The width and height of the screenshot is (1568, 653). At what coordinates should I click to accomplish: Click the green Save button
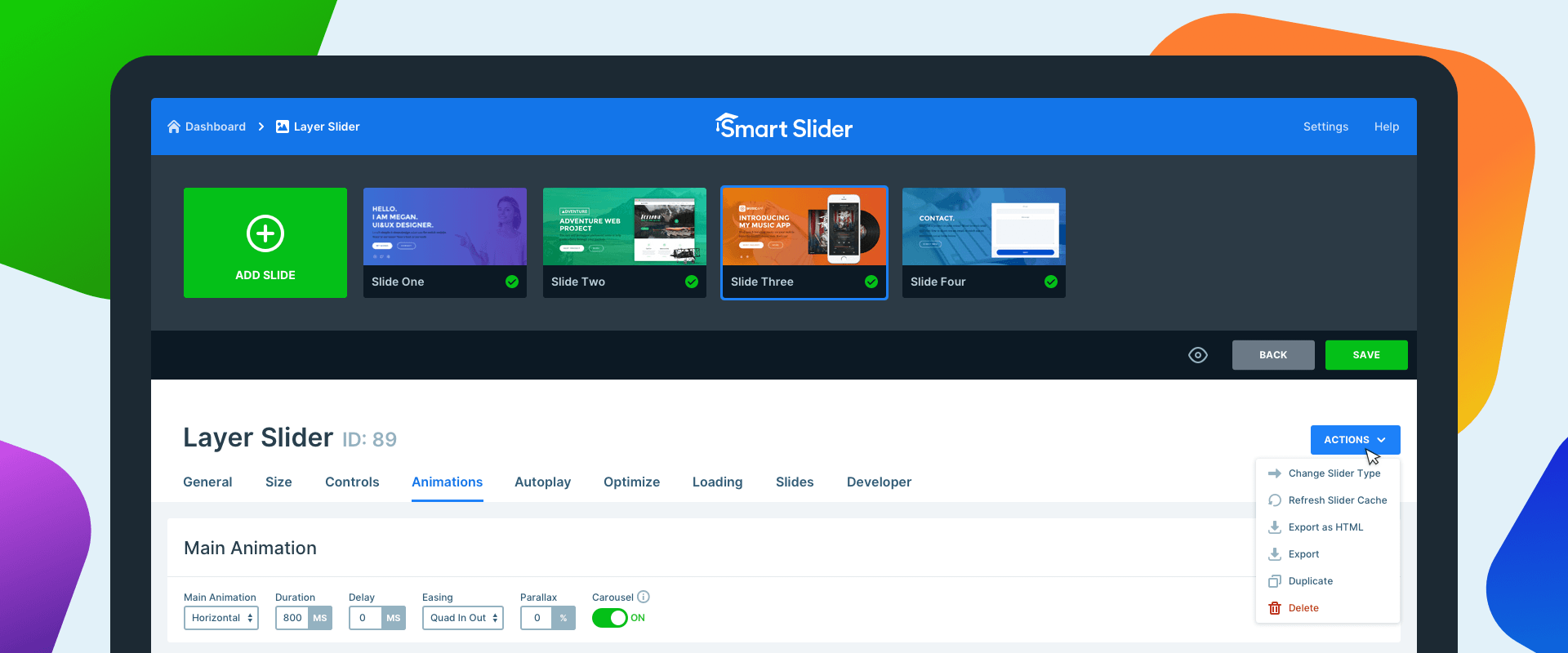[x=1366, y=355]
